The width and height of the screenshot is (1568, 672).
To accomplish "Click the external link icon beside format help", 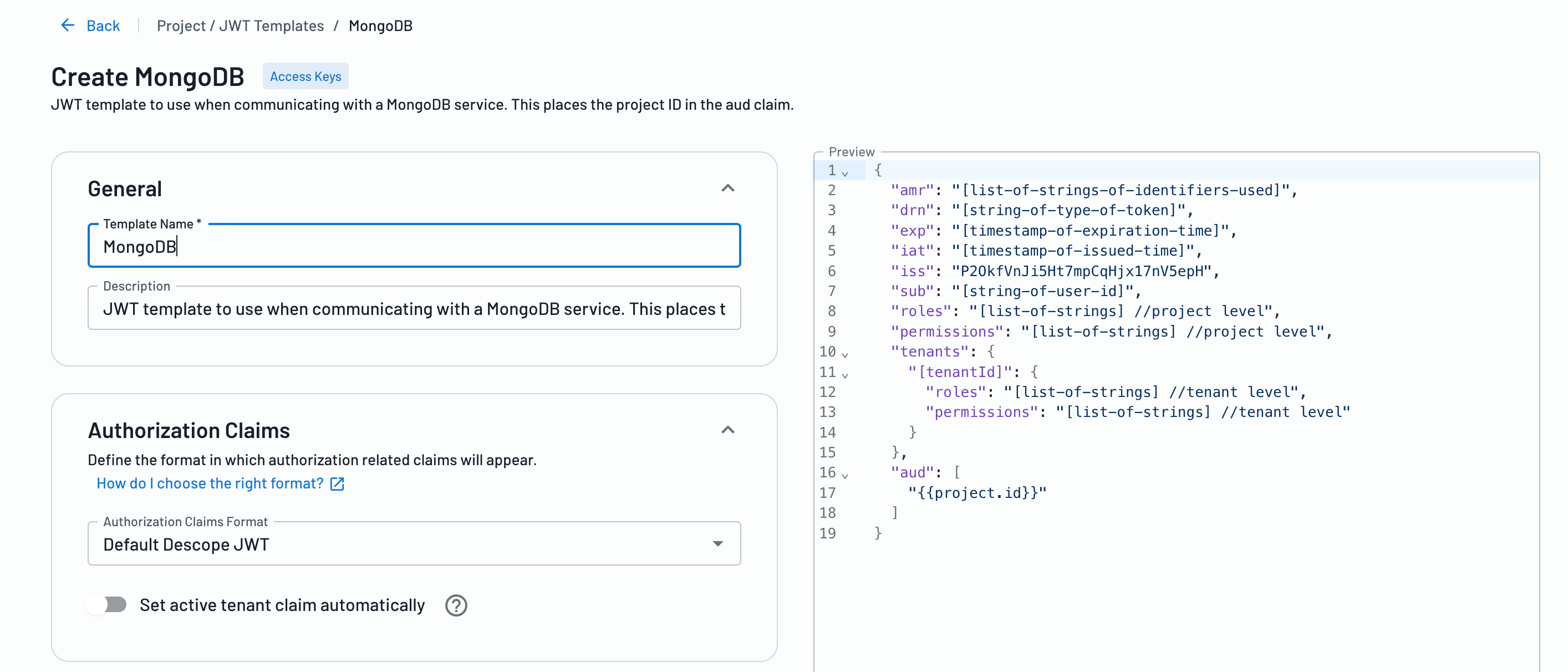I will click(x=337, y=484).
